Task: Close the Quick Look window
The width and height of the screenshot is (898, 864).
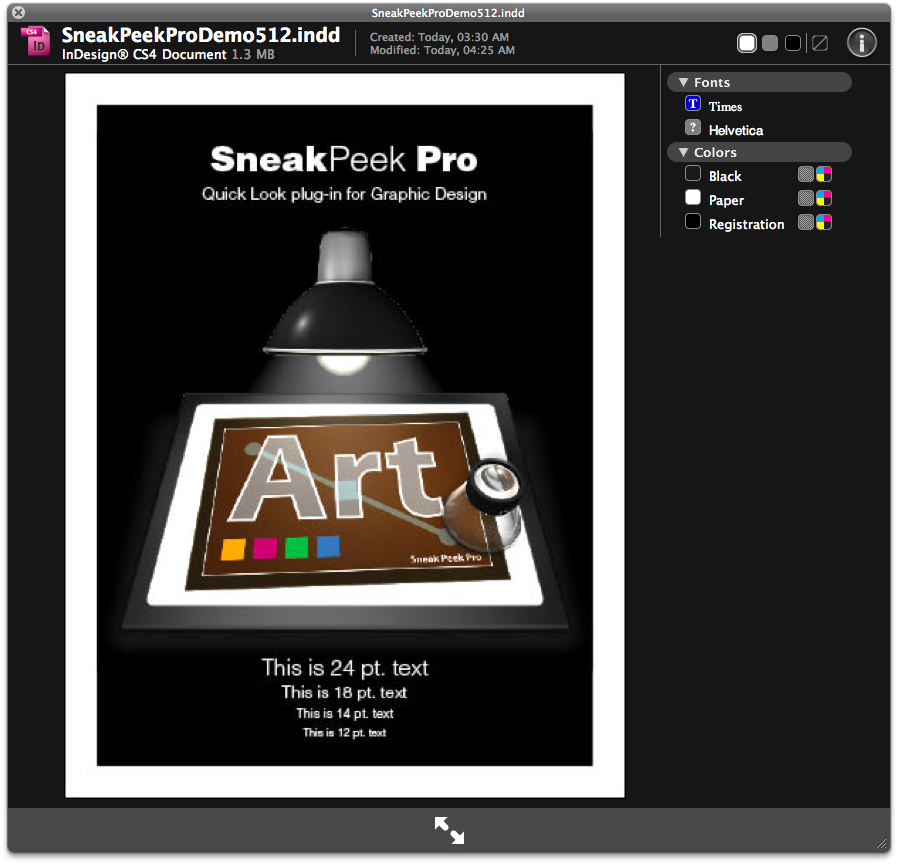Action: [x=18, y=12]
